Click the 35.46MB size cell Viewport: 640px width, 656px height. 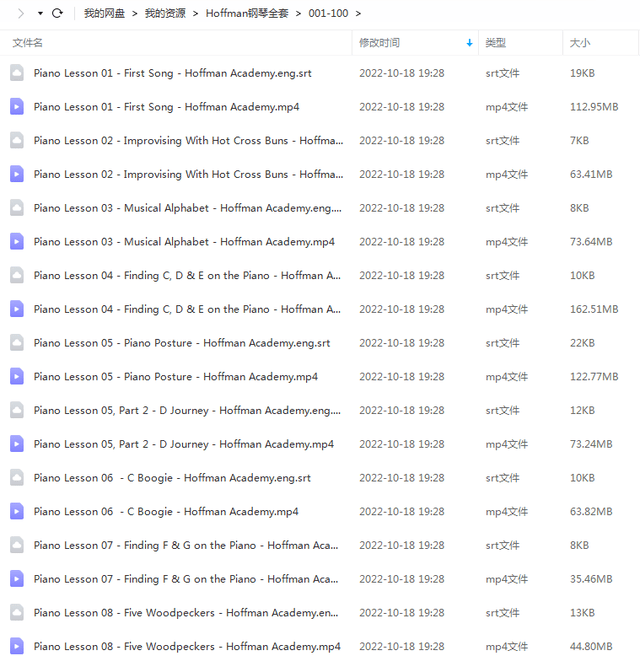591,579
